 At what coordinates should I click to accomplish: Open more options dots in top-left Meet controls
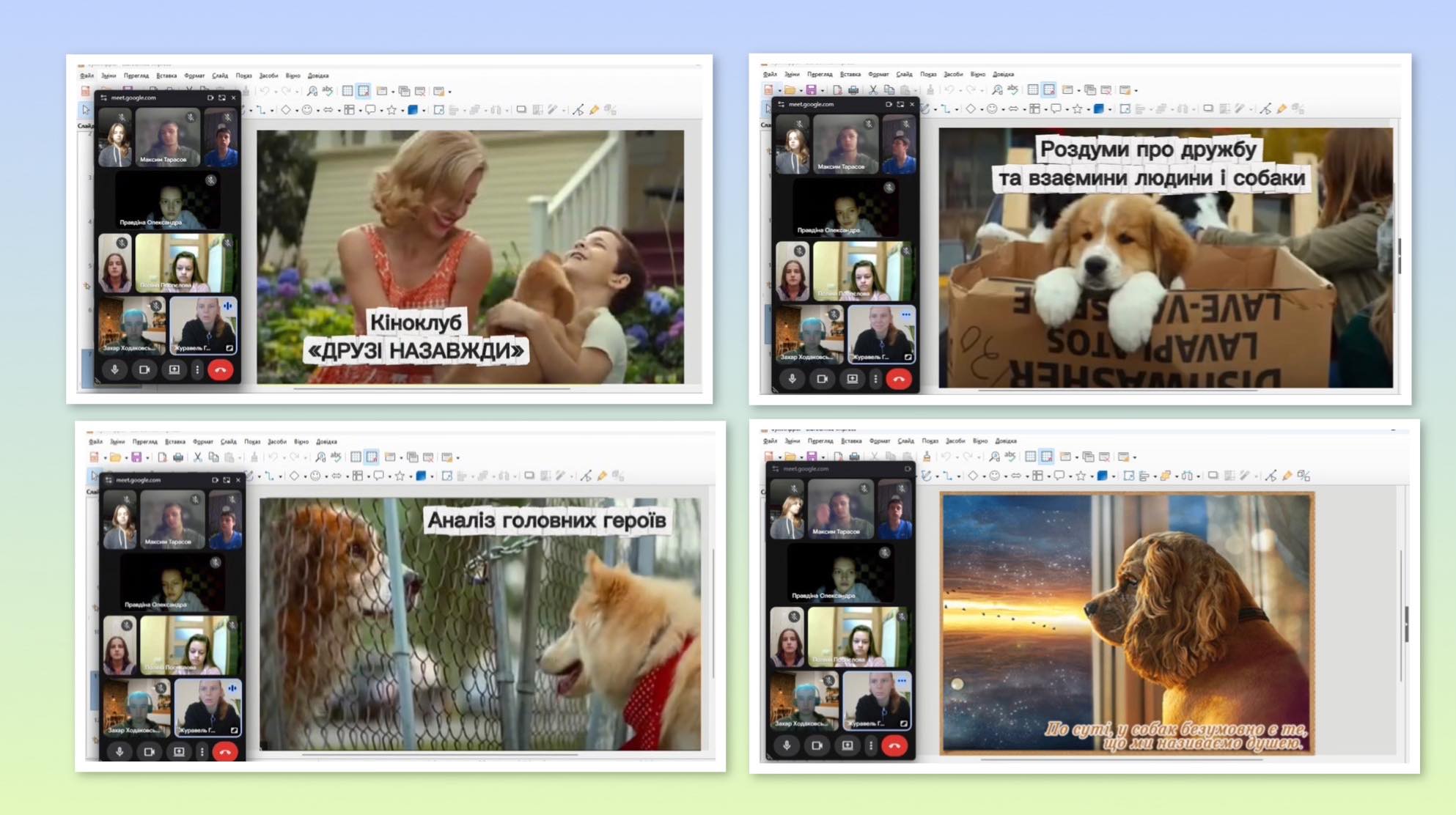pos(196,370)
